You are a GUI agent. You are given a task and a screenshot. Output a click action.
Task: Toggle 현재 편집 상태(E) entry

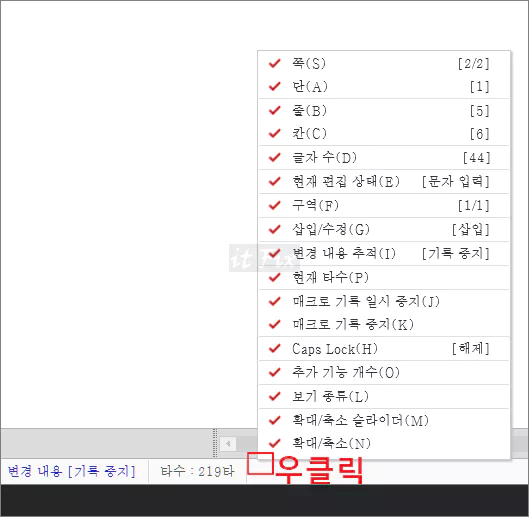(384, 182)
